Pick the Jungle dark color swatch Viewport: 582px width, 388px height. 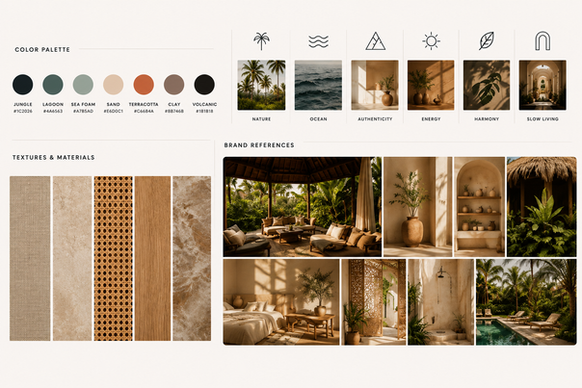23,84
